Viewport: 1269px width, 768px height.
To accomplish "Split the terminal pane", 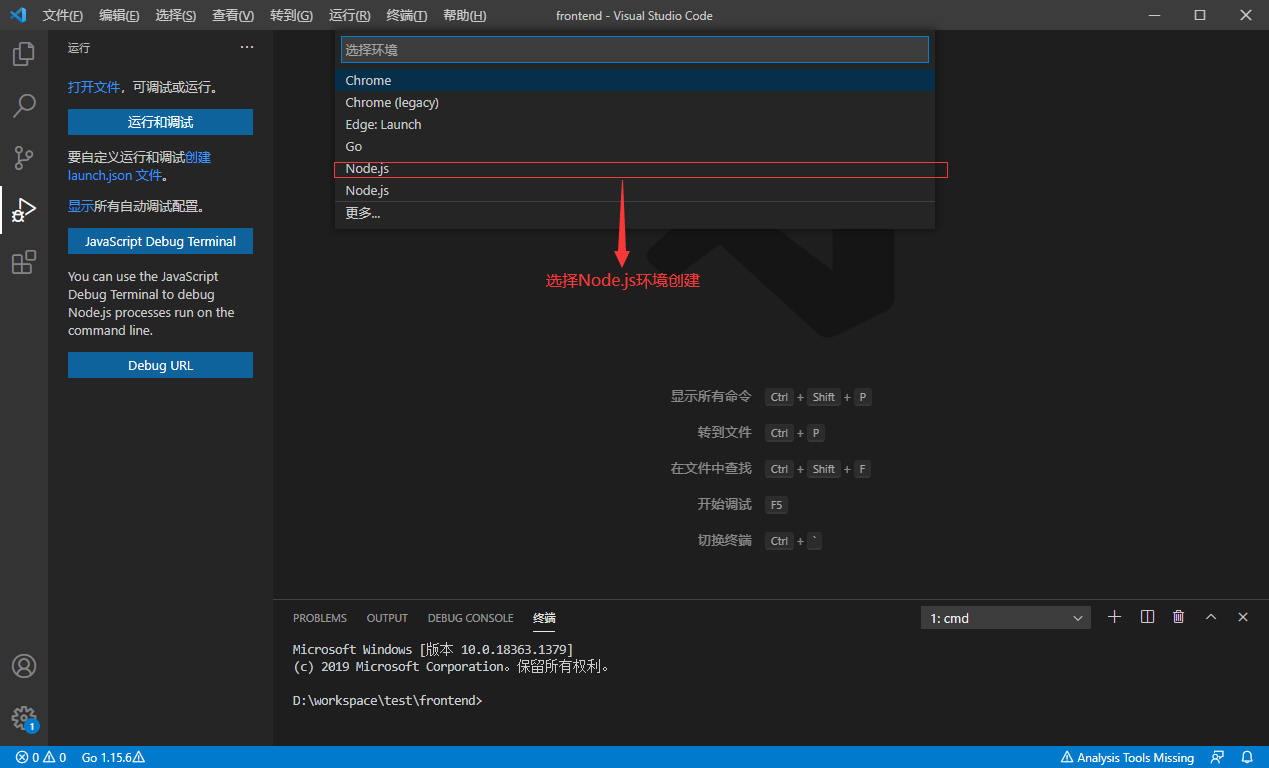I will 1147,617.
